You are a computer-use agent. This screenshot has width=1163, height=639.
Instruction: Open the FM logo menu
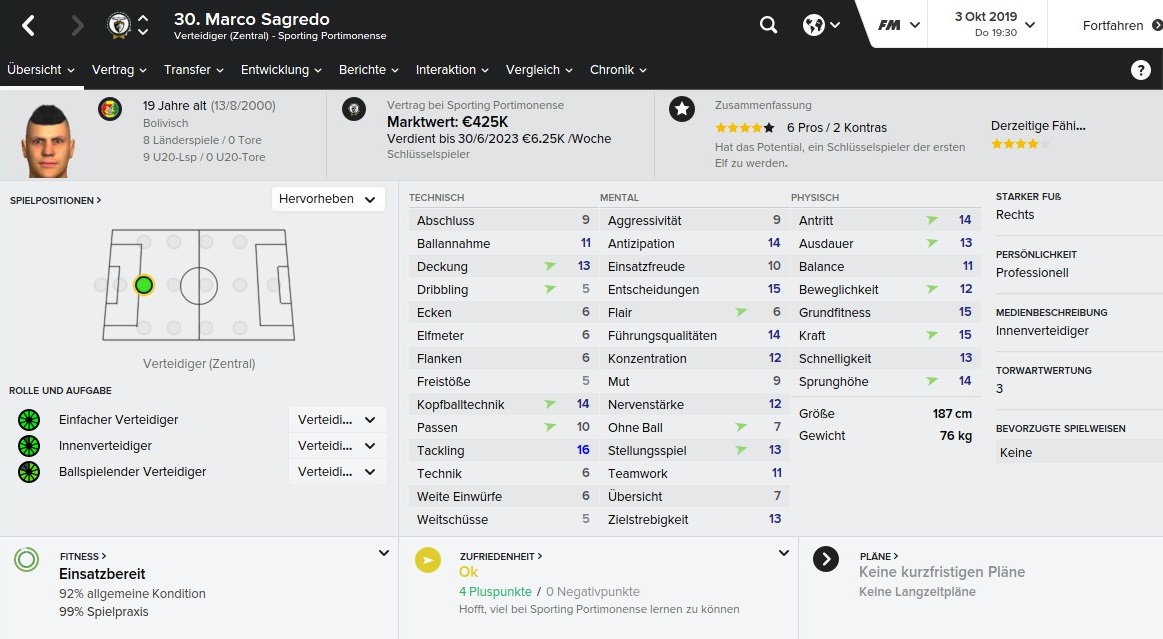point(899,25)
